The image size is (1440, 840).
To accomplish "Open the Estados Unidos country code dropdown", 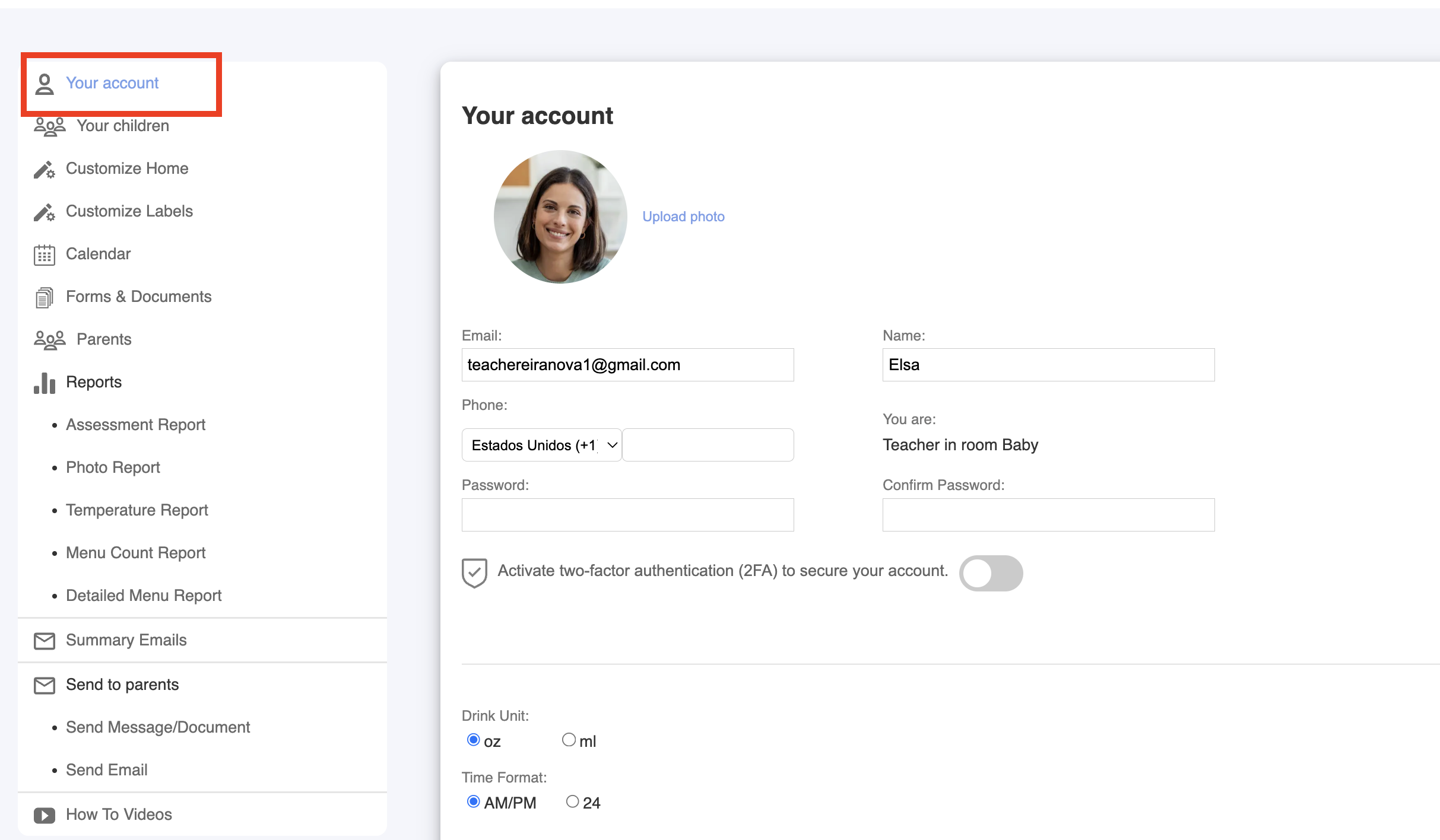I will point(541,445).
